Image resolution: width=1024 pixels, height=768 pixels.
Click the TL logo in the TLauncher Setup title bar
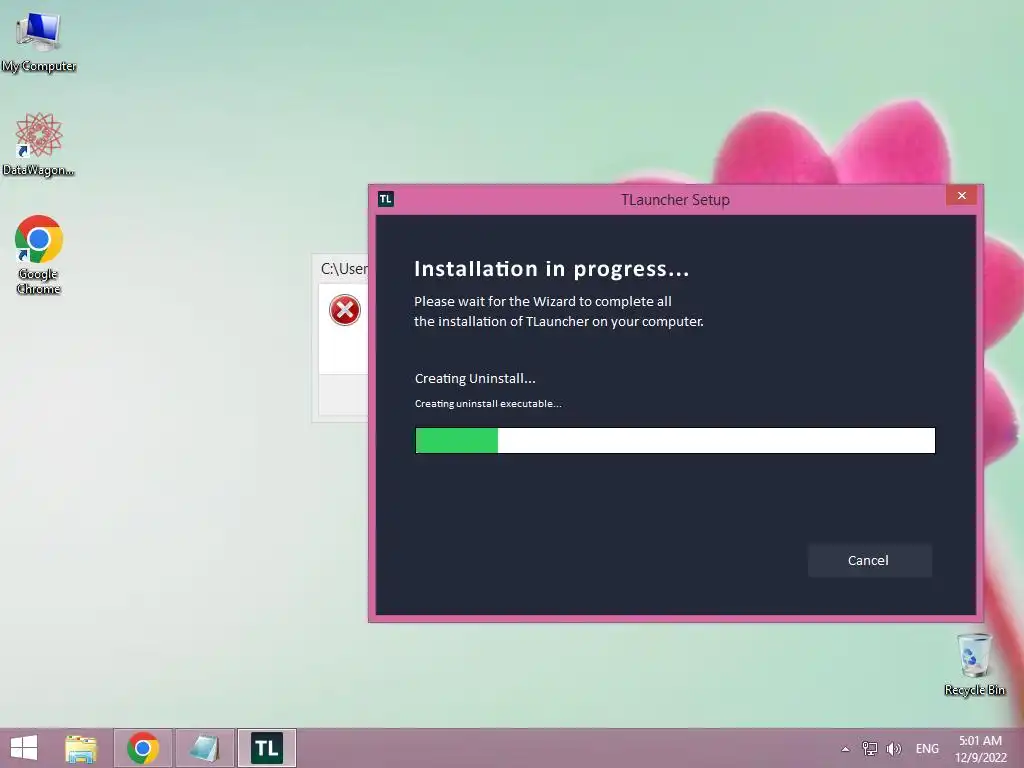click(x=386, y=199)
